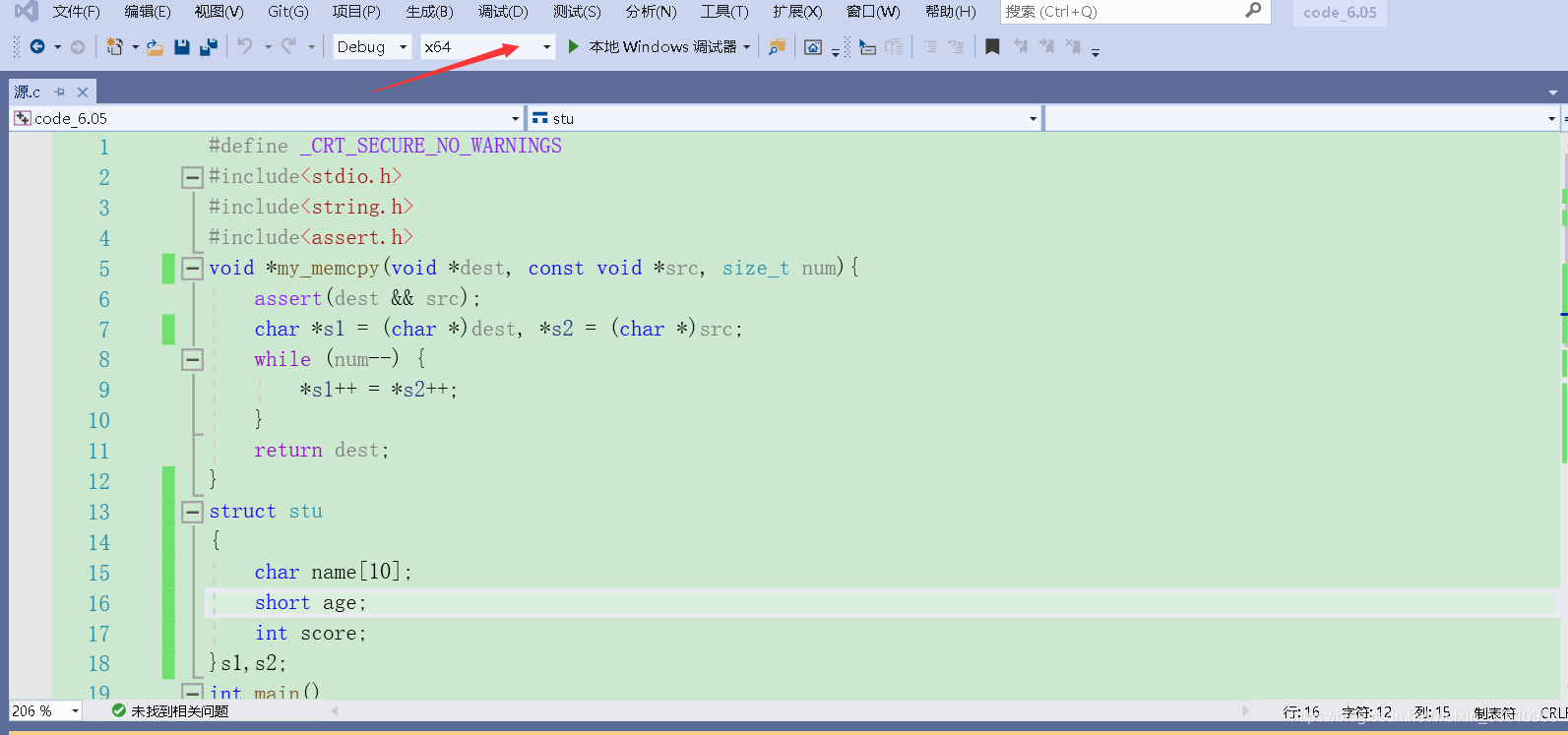Image resolution: width=1568 pixels, height=735 pixels.
Task: Click the 未找到相关问题 status text
Action: point(180,710)
